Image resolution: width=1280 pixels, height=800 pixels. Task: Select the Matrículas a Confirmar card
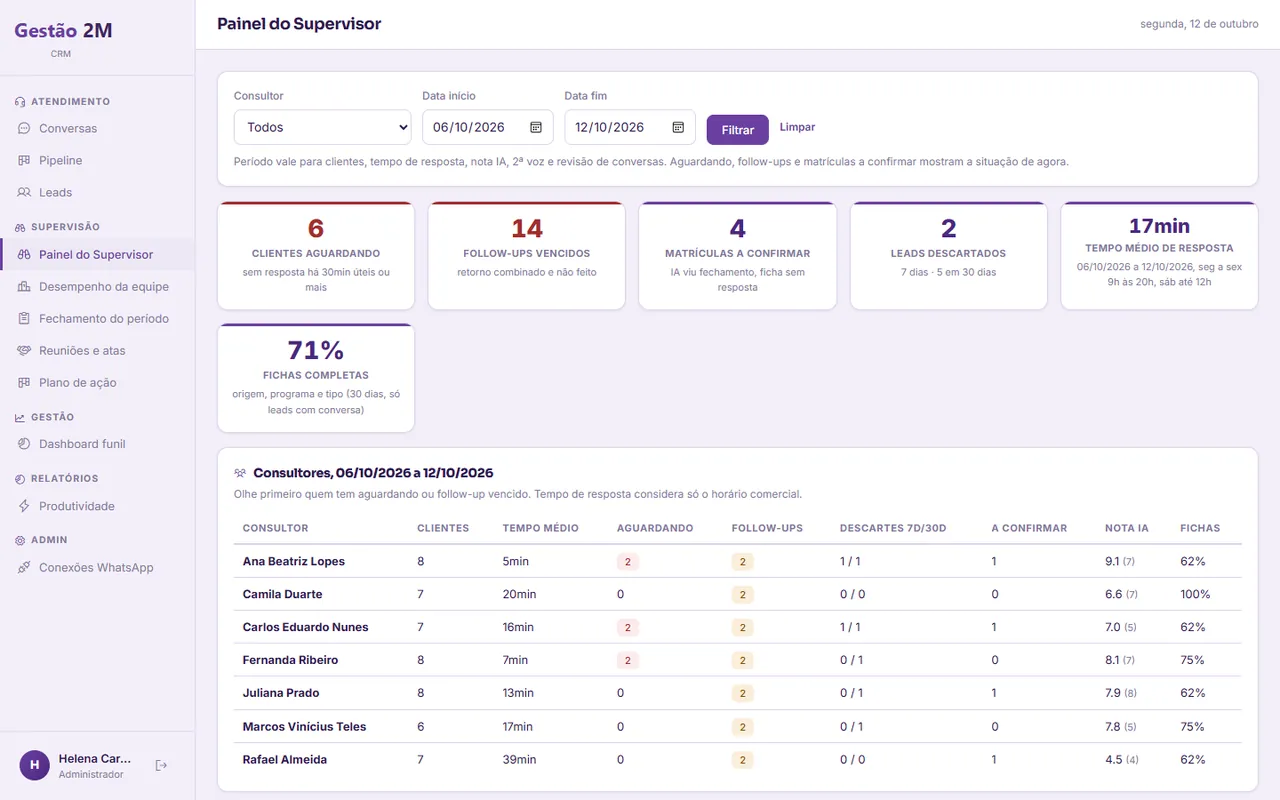[738, 256]
